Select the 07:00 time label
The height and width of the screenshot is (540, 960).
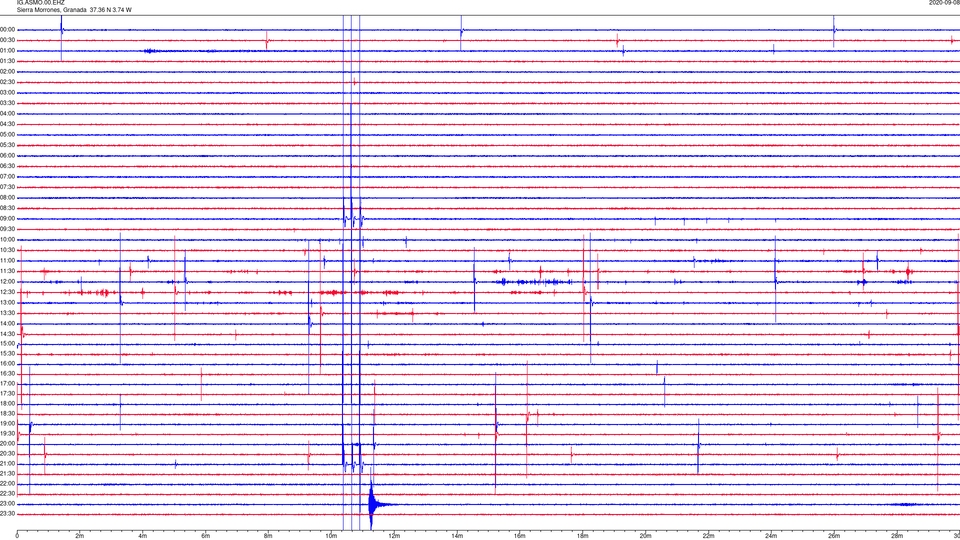(8, 177)
